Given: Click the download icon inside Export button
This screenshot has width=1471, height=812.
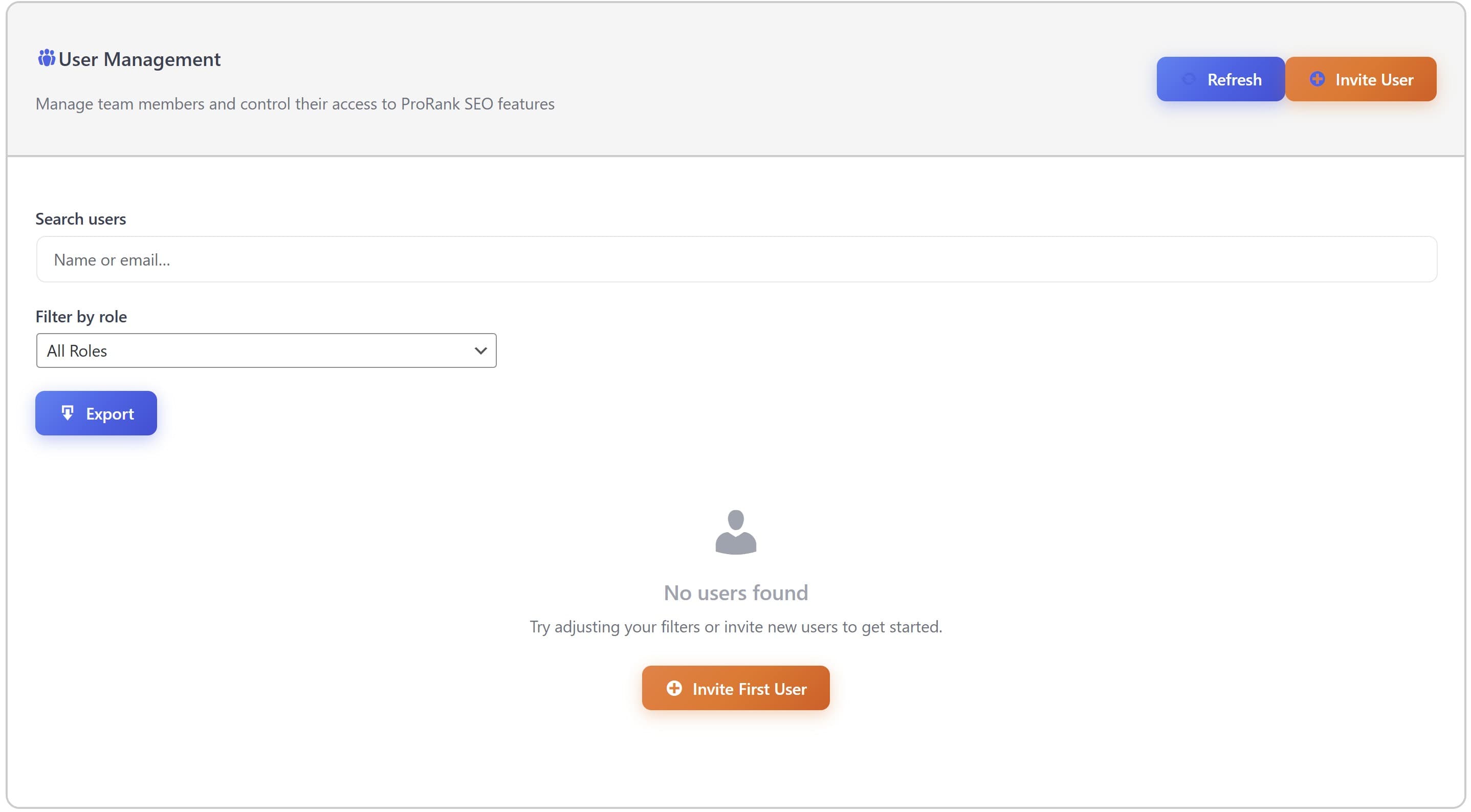Looking at the screenshot, I should (69, 413).
